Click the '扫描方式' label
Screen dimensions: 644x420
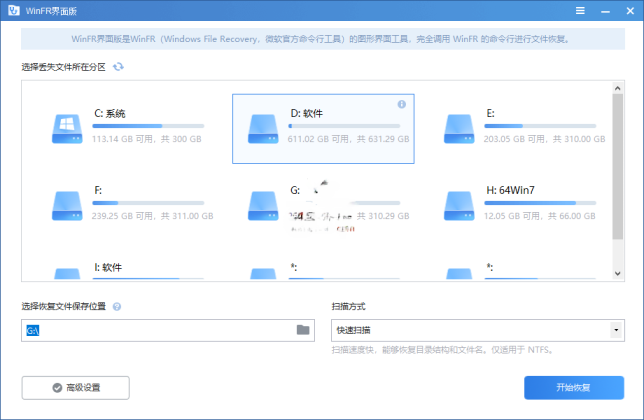tap(348, 306)
